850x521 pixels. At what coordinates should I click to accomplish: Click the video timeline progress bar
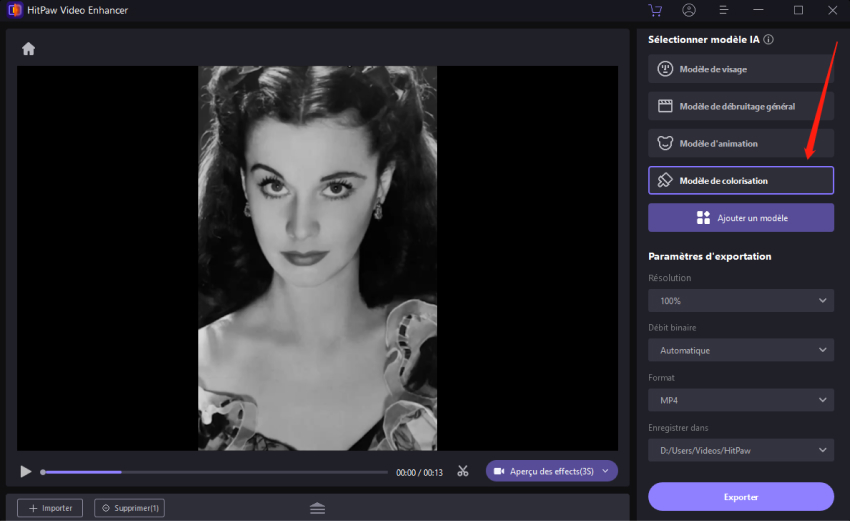click(x=214, y=472)
